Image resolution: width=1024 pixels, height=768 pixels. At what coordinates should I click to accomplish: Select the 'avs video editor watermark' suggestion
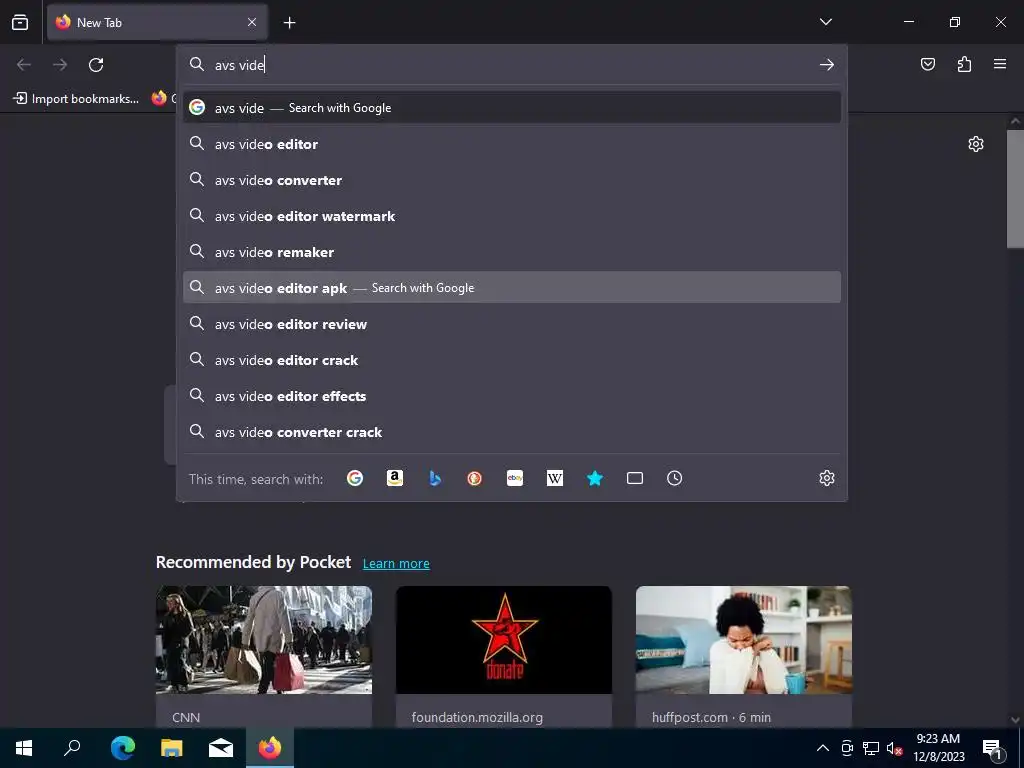pos(512,216)
